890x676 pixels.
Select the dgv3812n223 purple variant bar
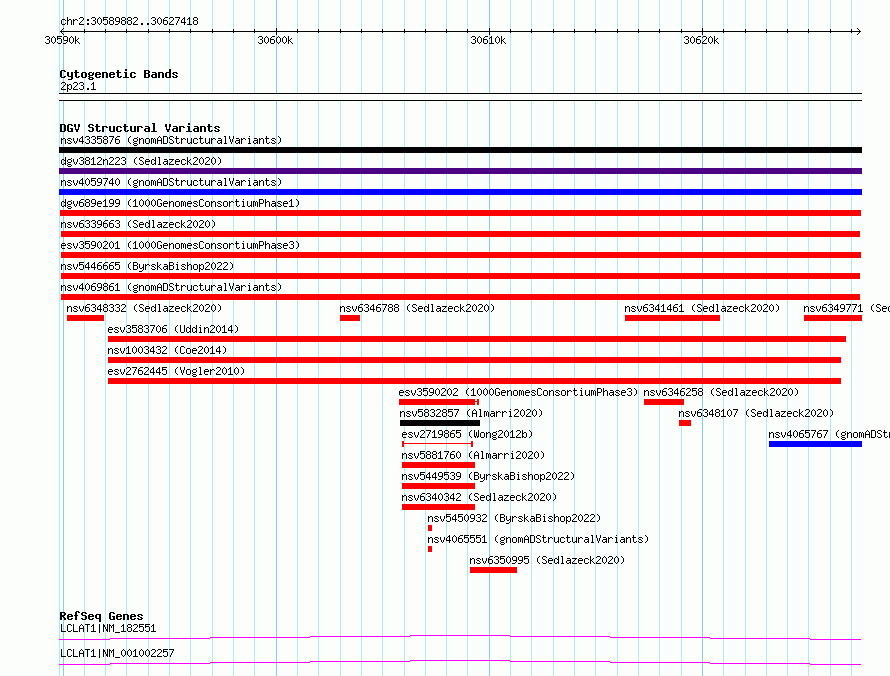pos(460,171)
